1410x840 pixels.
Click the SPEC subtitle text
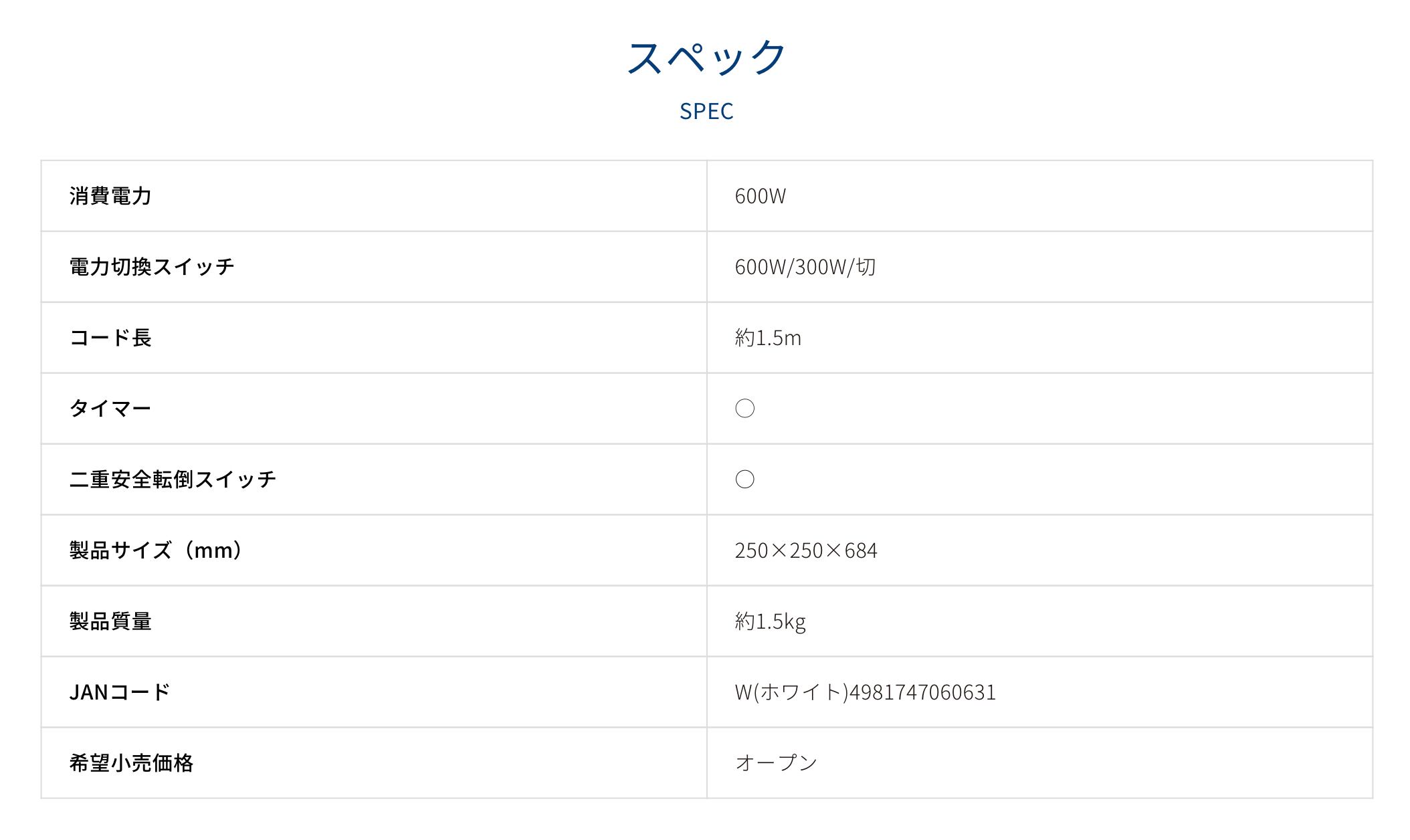coord(706,111)
